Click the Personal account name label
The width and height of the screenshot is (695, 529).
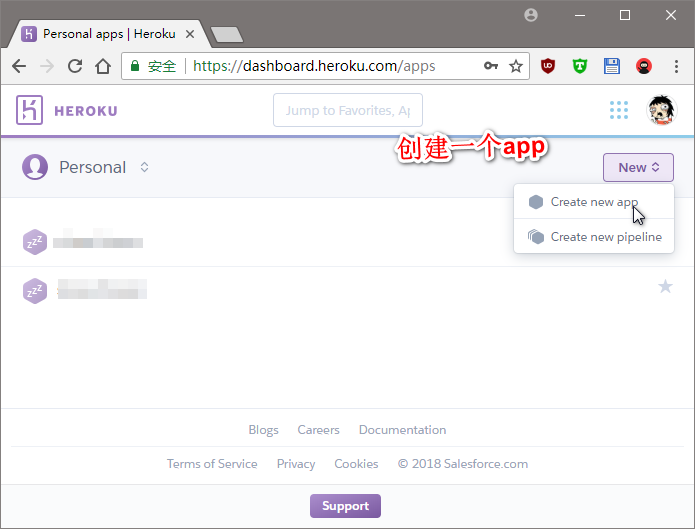[x=93, y=167]
